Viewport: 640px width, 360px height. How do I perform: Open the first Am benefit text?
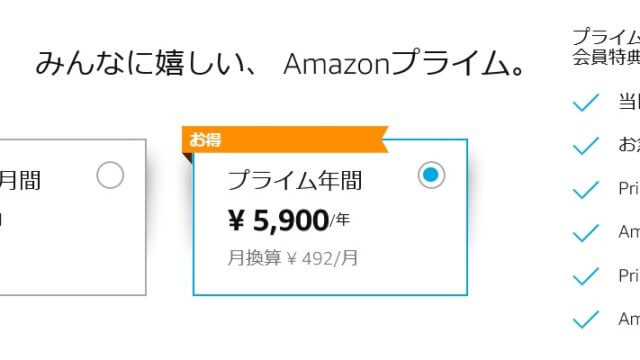click(629, 232)
